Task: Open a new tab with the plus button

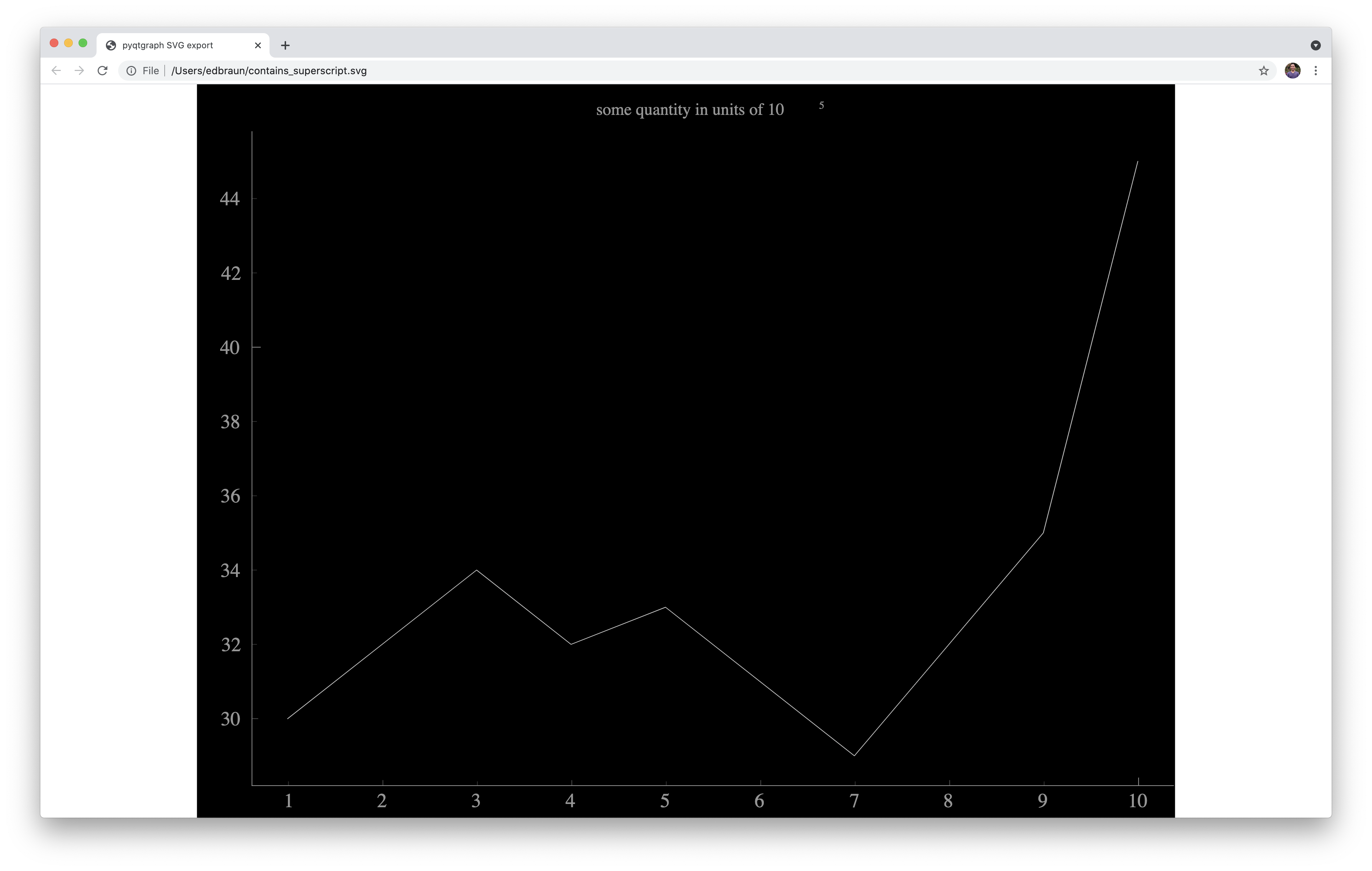Action: click(285, 45)
